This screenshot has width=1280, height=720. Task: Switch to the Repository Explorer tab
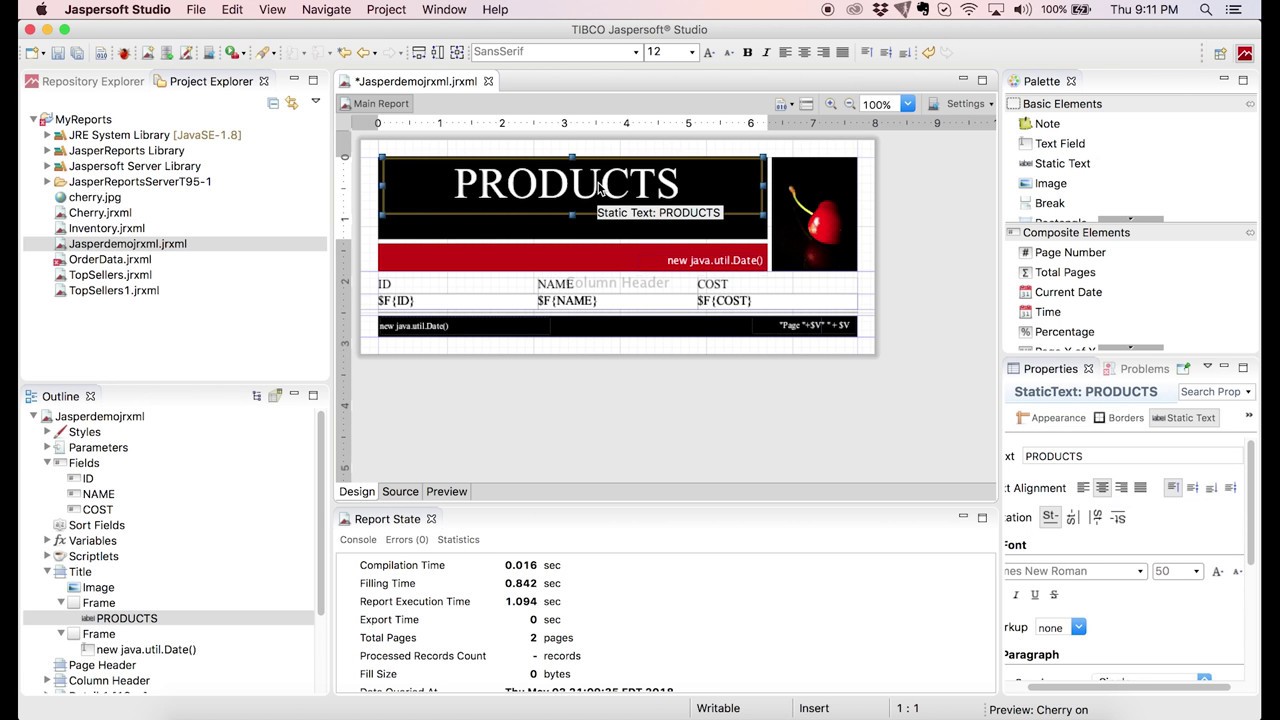point(85,82)
